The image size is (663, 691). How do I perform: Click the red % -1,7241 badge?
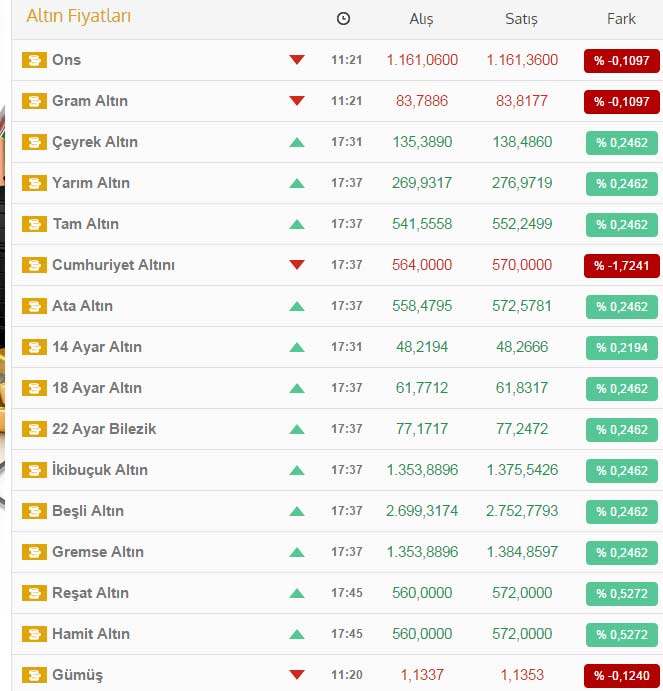[621, 265]
